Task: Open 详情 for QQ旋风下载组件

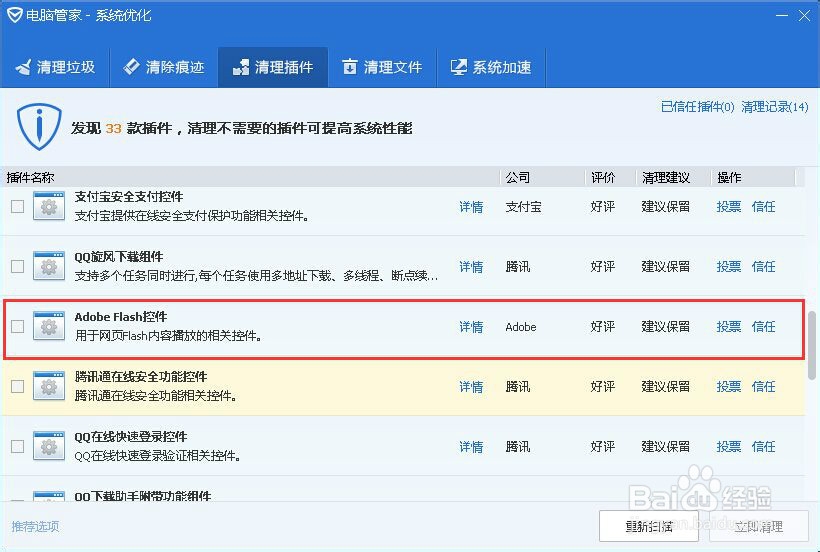Action: click(x=471, y=267)
